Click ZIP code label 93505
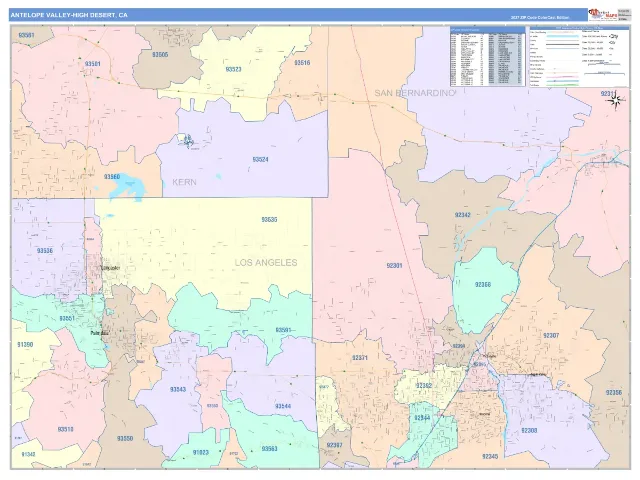The image size is (640, 480). tap(160, 54)
